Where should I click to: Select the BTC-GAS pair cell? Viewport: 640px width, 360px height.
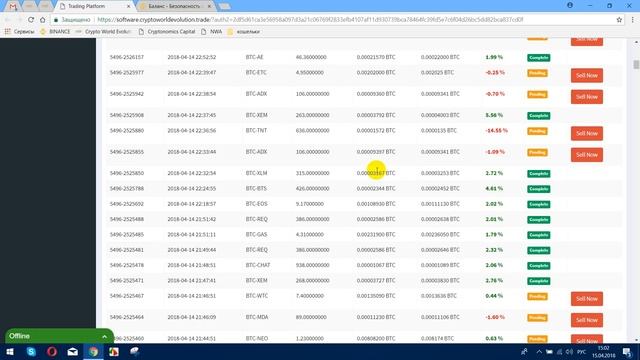click(x=256, y=234)
